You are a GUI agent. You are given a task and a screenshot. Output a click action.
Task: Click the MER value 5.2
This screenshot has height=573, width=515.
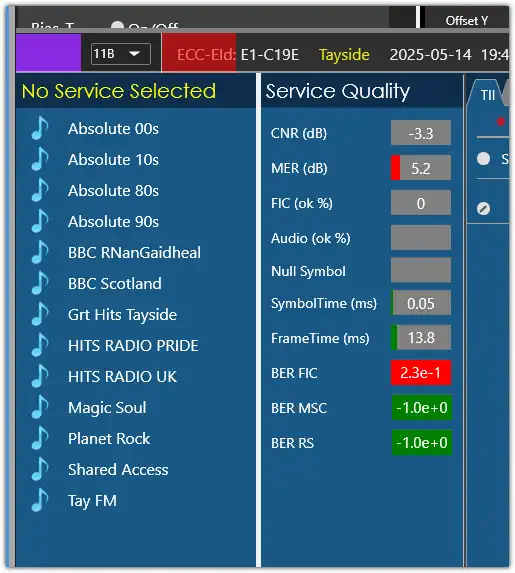pos(421,168)
